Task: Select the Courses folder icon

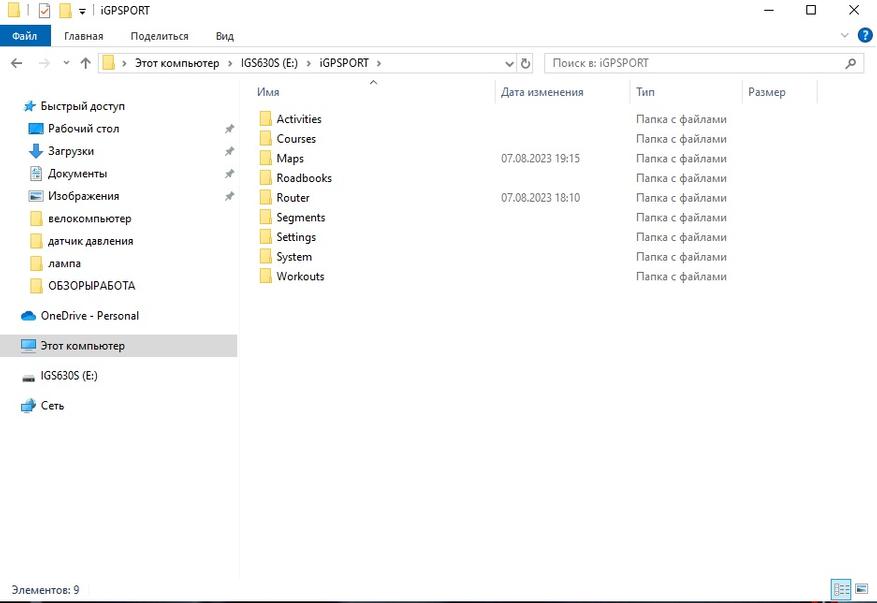Action: (x=266, y=138)
